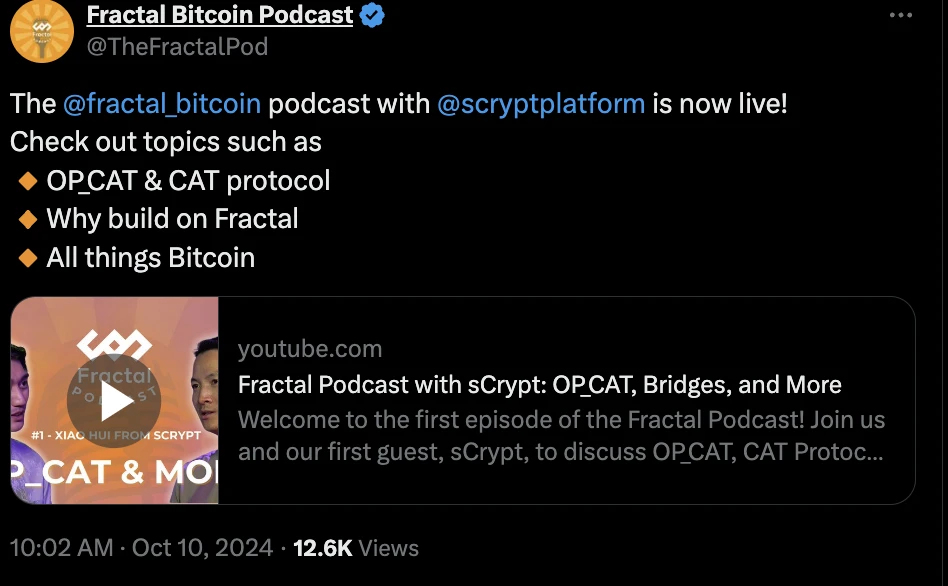Open the Fractal Bitcoin Podcast display name link

tap(220, 15)
